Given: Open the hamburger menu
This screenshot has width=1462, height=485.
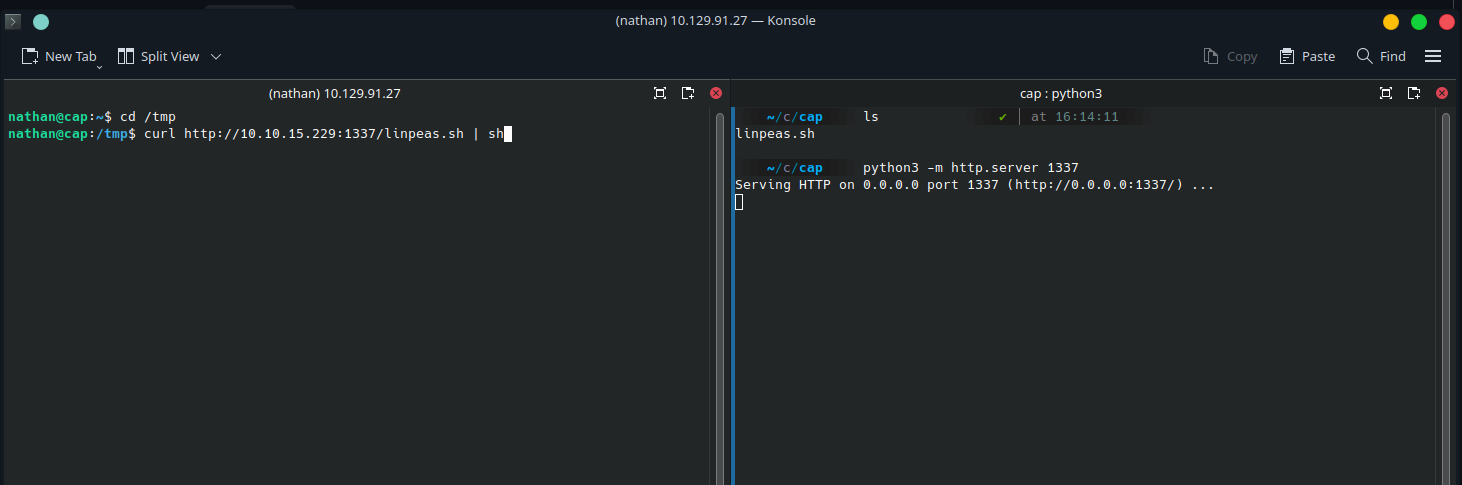Looking at the screenshot, I should (1433, 57).
